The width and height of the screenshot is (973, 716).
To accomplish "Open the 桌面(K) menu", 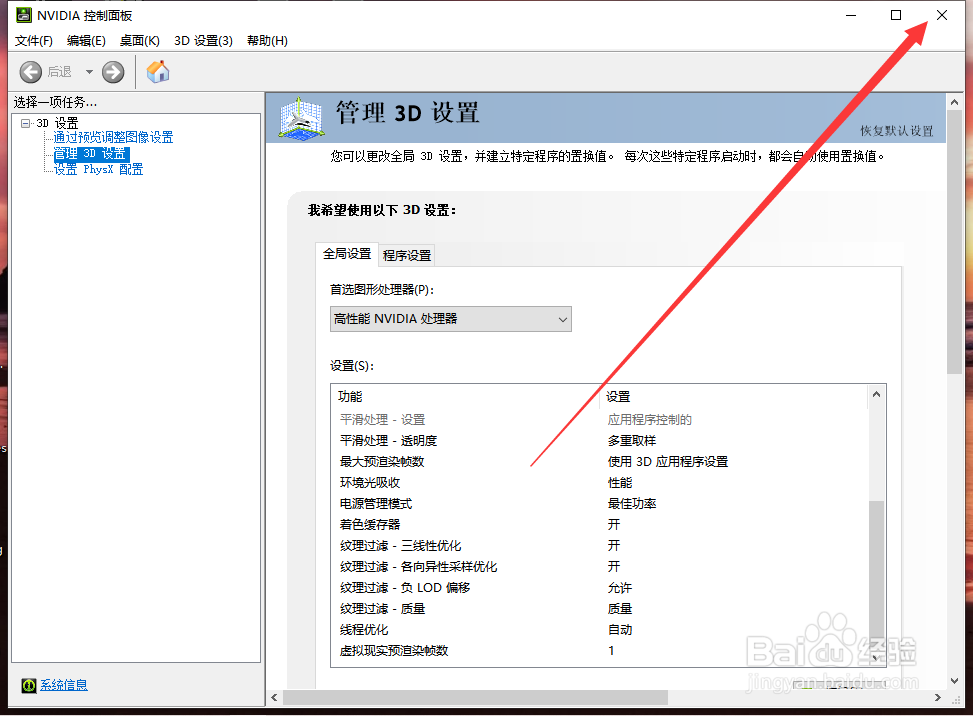I will point(140,41).
